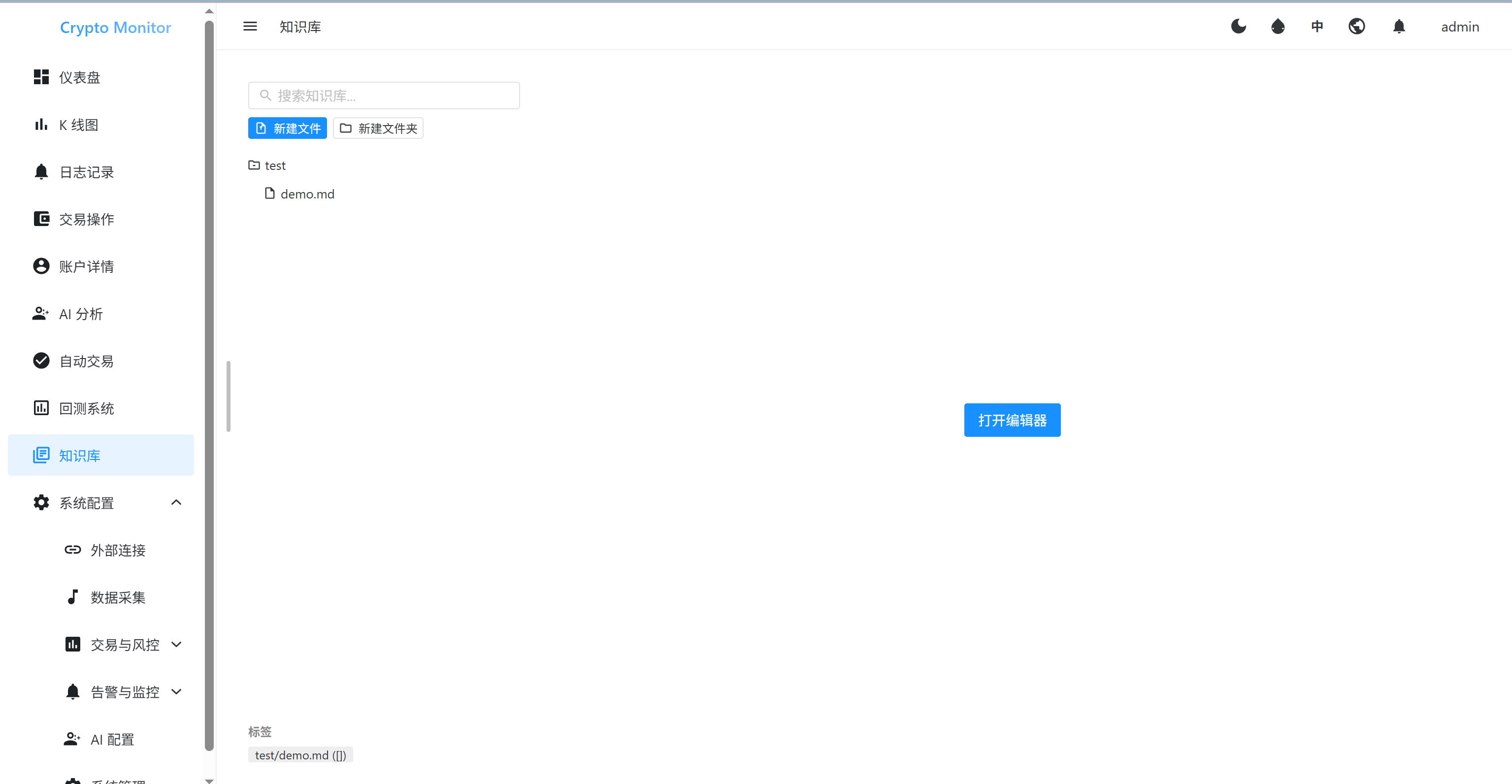The width and height of the screenshot is (1512, 784).
Task: Click the test folder icon
Action: (254, 165)
